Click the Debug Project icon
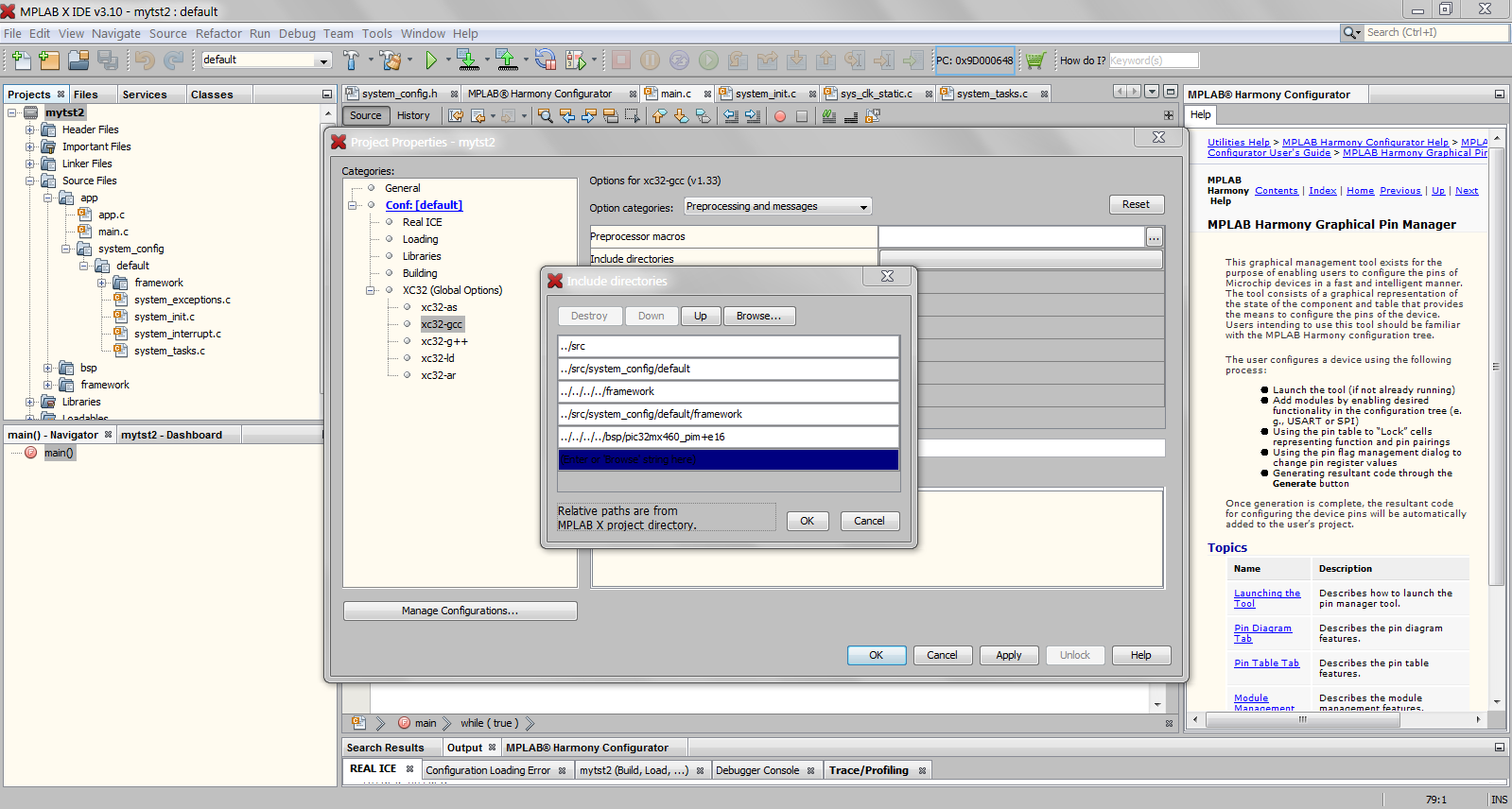The width and height of the screenshot is (1512, 809). pos(575,60)
